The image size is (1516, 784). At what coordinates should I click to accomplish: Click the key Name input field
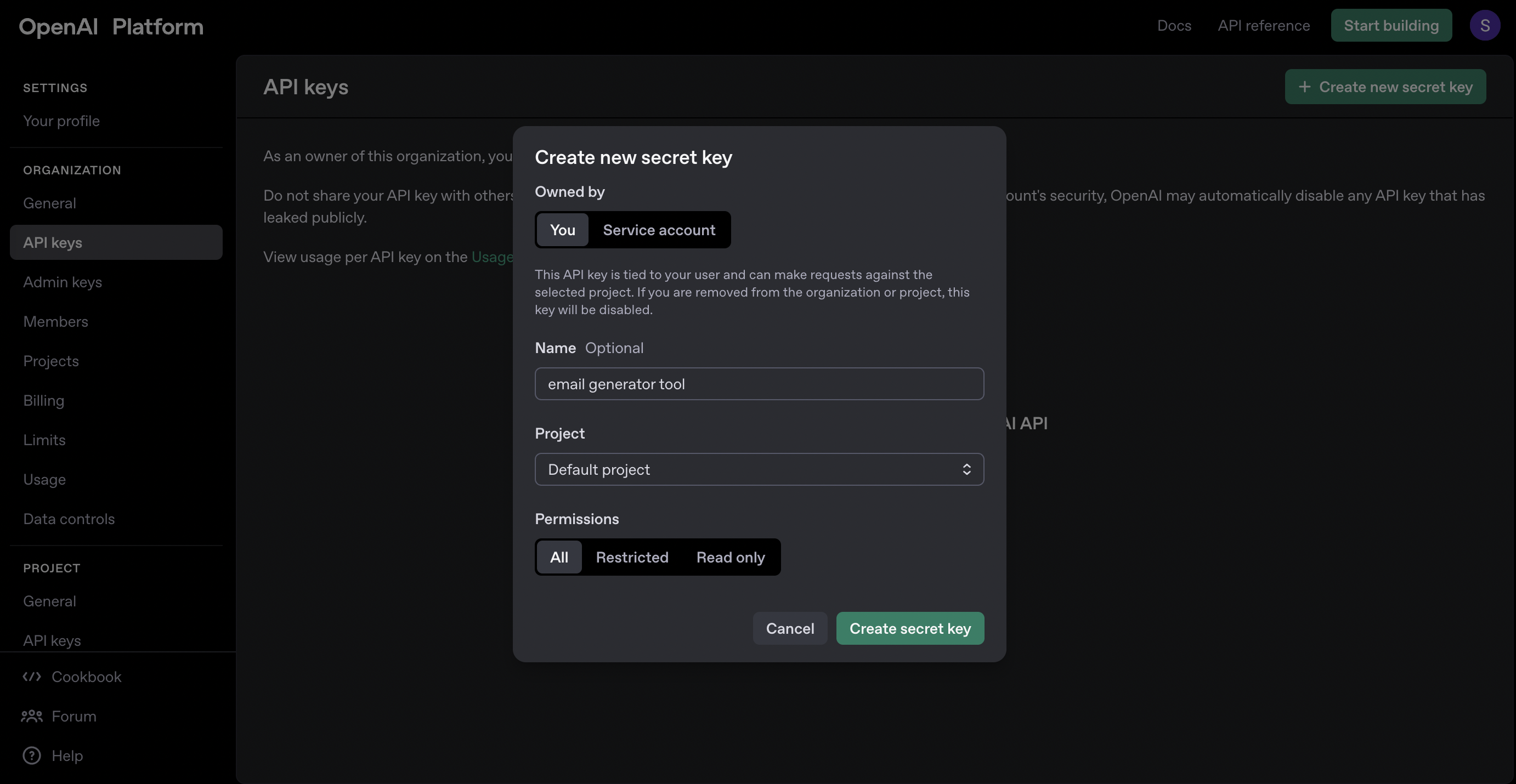coord(759,384)
